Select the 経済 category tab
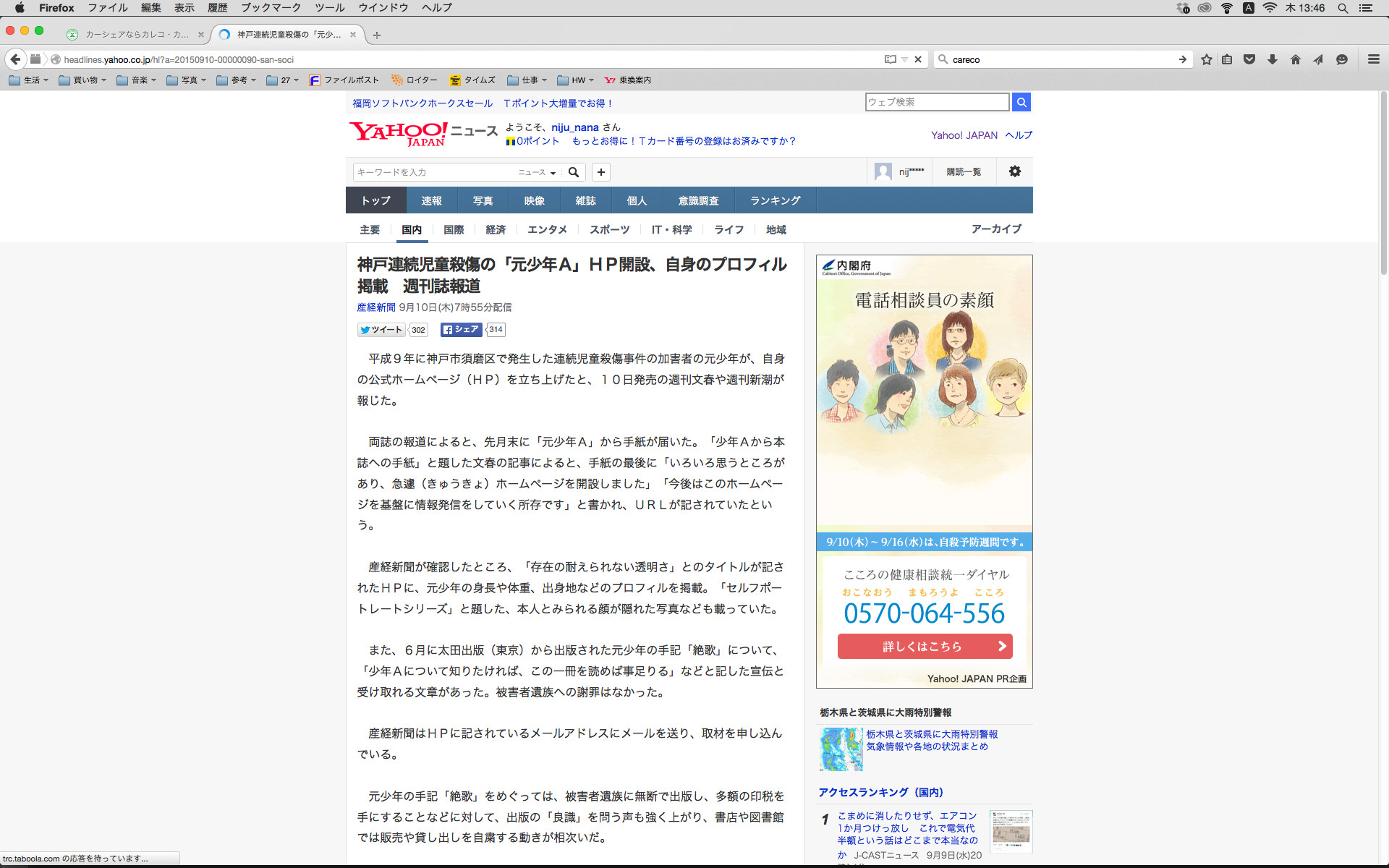 point(496,229)
